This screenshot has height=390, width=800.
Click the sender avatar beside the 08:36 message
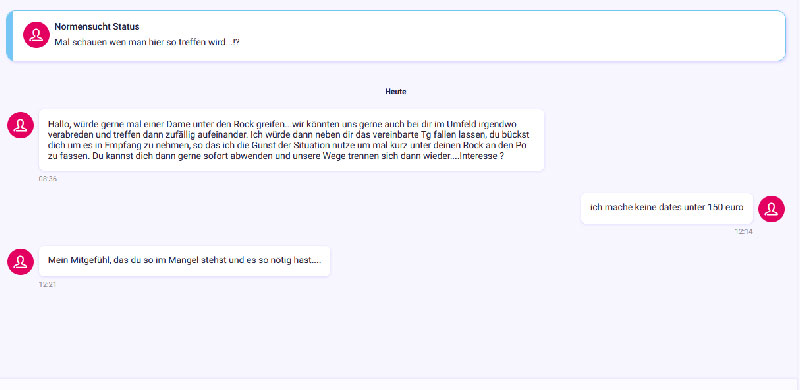[20, 125]
